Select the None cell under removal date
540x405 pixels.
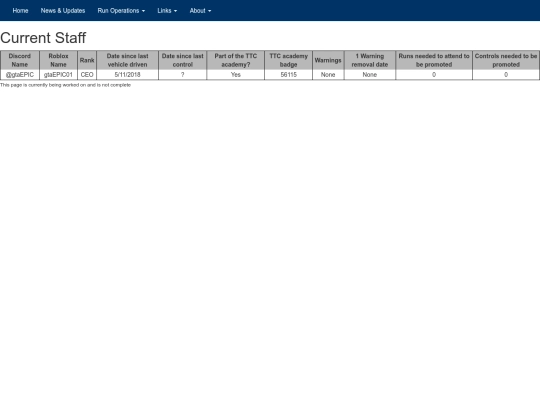click(x=370, y=75)
